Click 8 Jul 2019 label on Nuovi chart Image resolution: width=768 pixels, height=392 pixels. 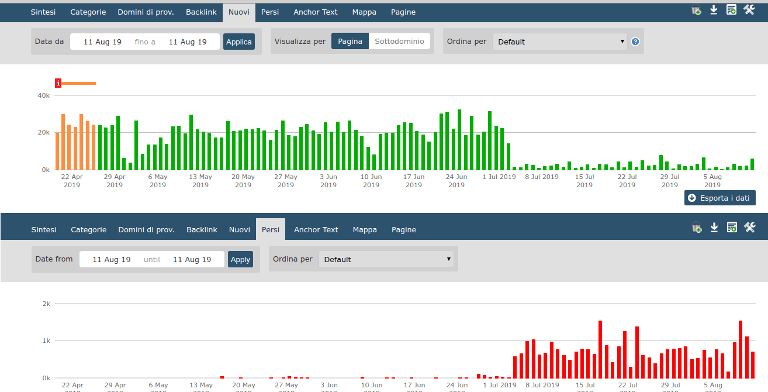(542, 176)
